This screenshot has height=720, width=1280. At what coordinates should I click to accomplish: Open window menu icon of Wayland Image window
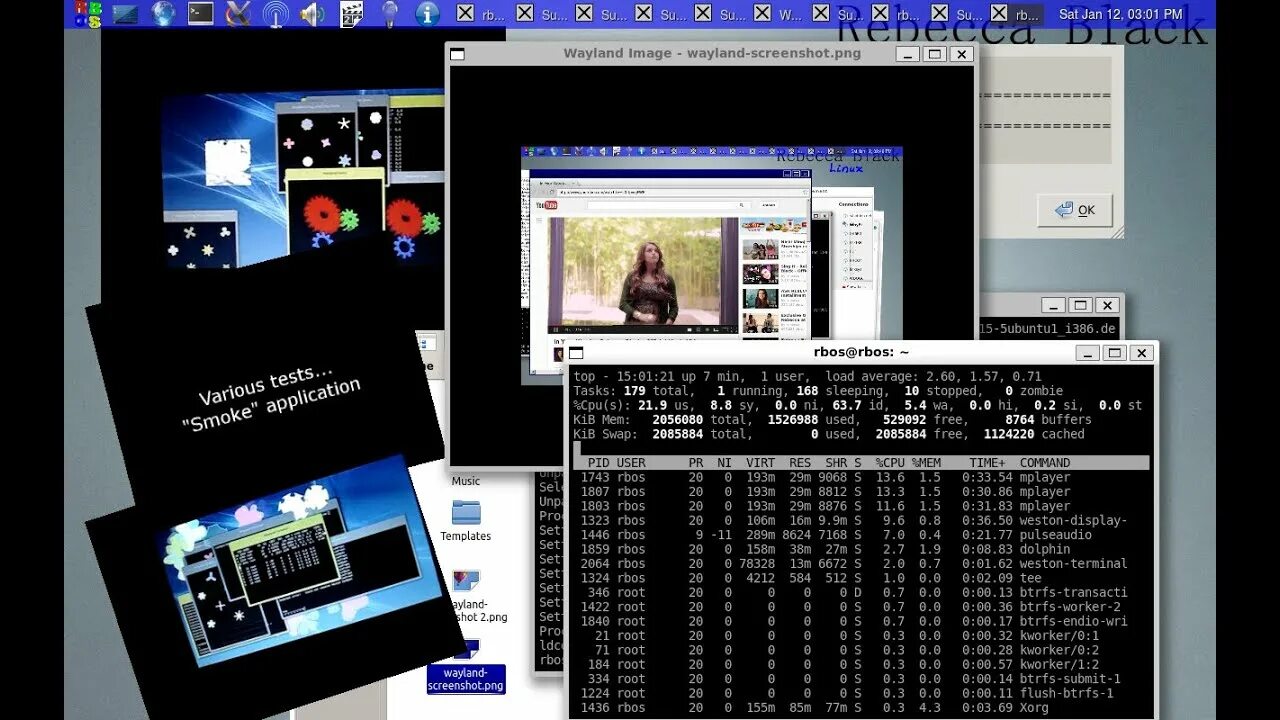(x=457, y=54)
